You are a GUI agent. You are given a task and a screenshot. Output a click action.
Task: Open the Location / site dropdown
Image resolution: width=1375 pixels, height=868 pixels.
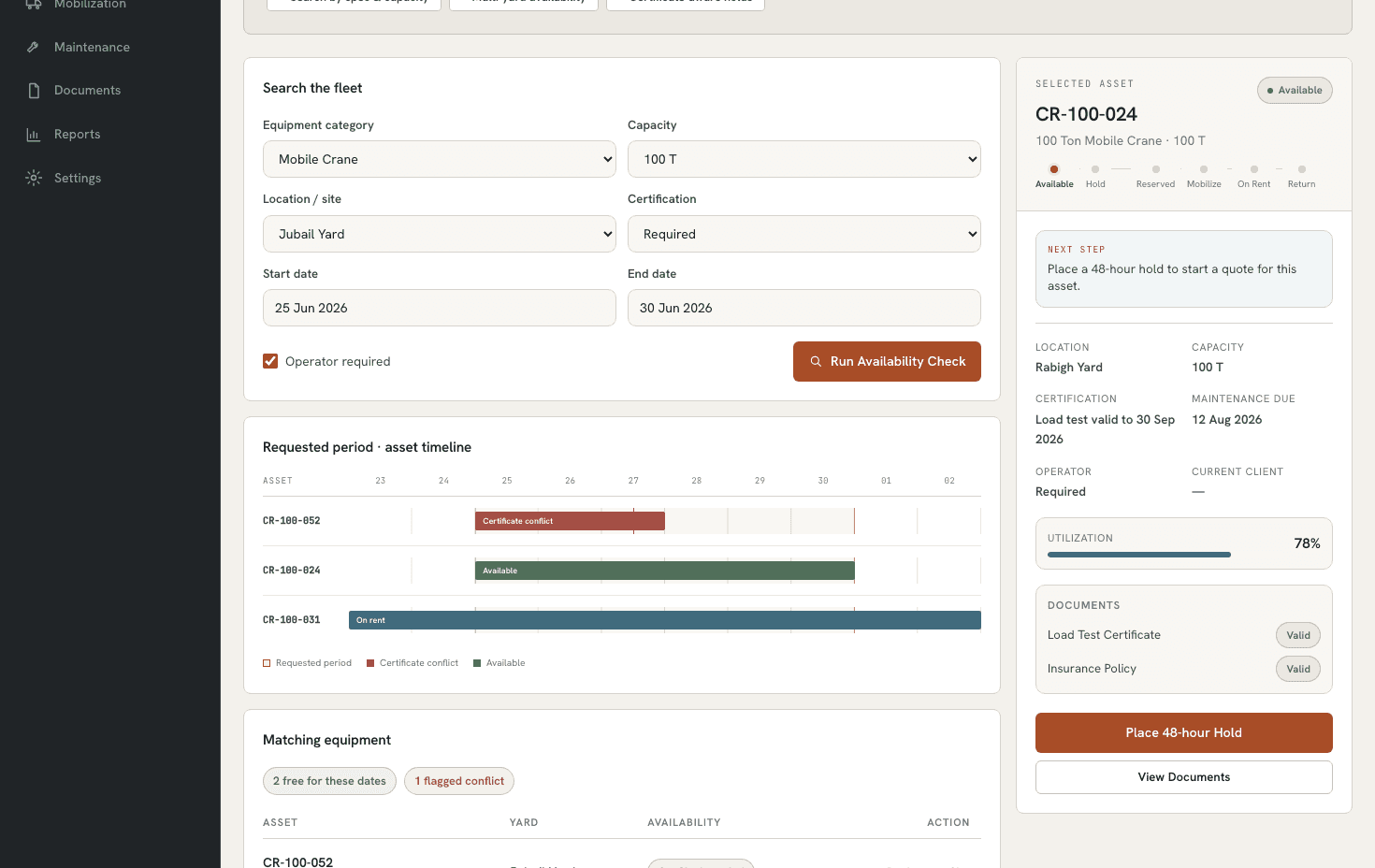pos(440,234)
